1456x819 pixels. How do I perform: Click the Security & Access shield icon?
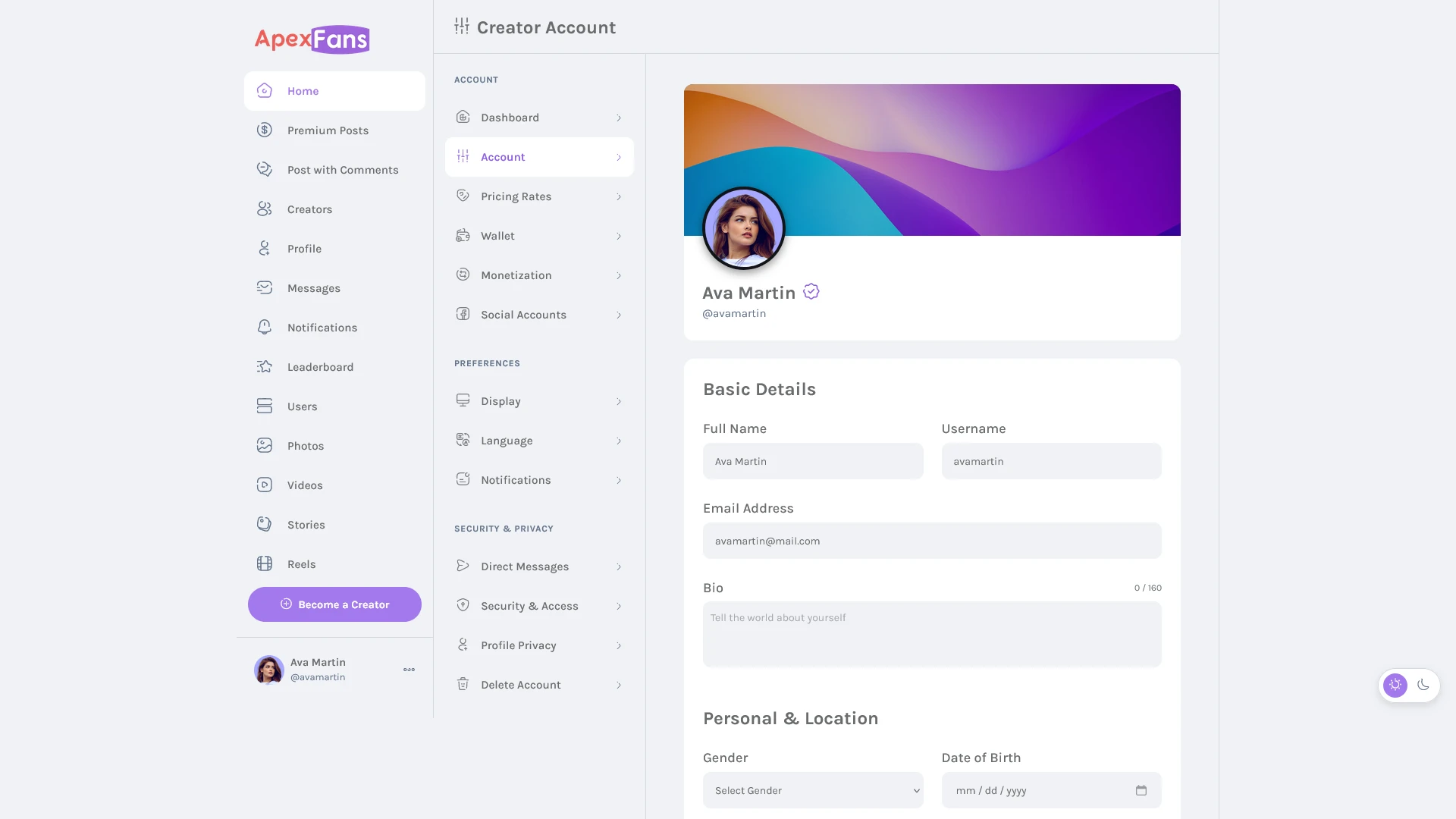point(463,605)
